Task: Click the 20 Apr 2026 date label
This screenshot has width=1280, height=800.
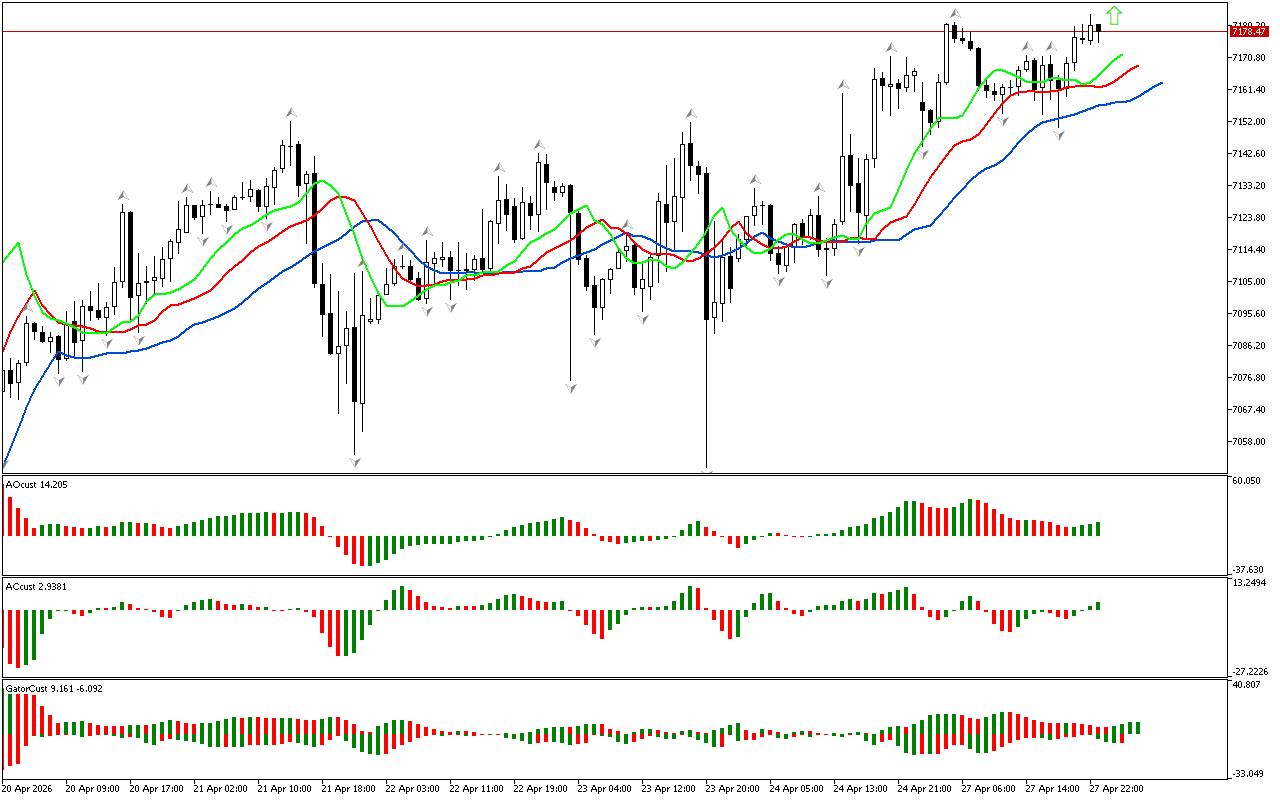Action: (x=30, y=789)
